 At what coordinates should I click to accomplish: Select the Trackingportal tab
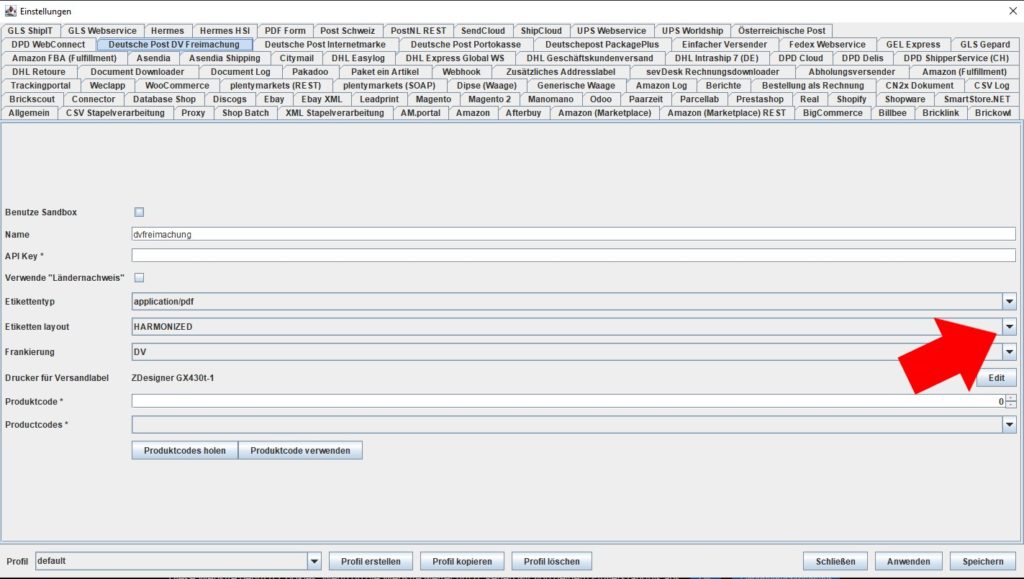coord(40,86)
